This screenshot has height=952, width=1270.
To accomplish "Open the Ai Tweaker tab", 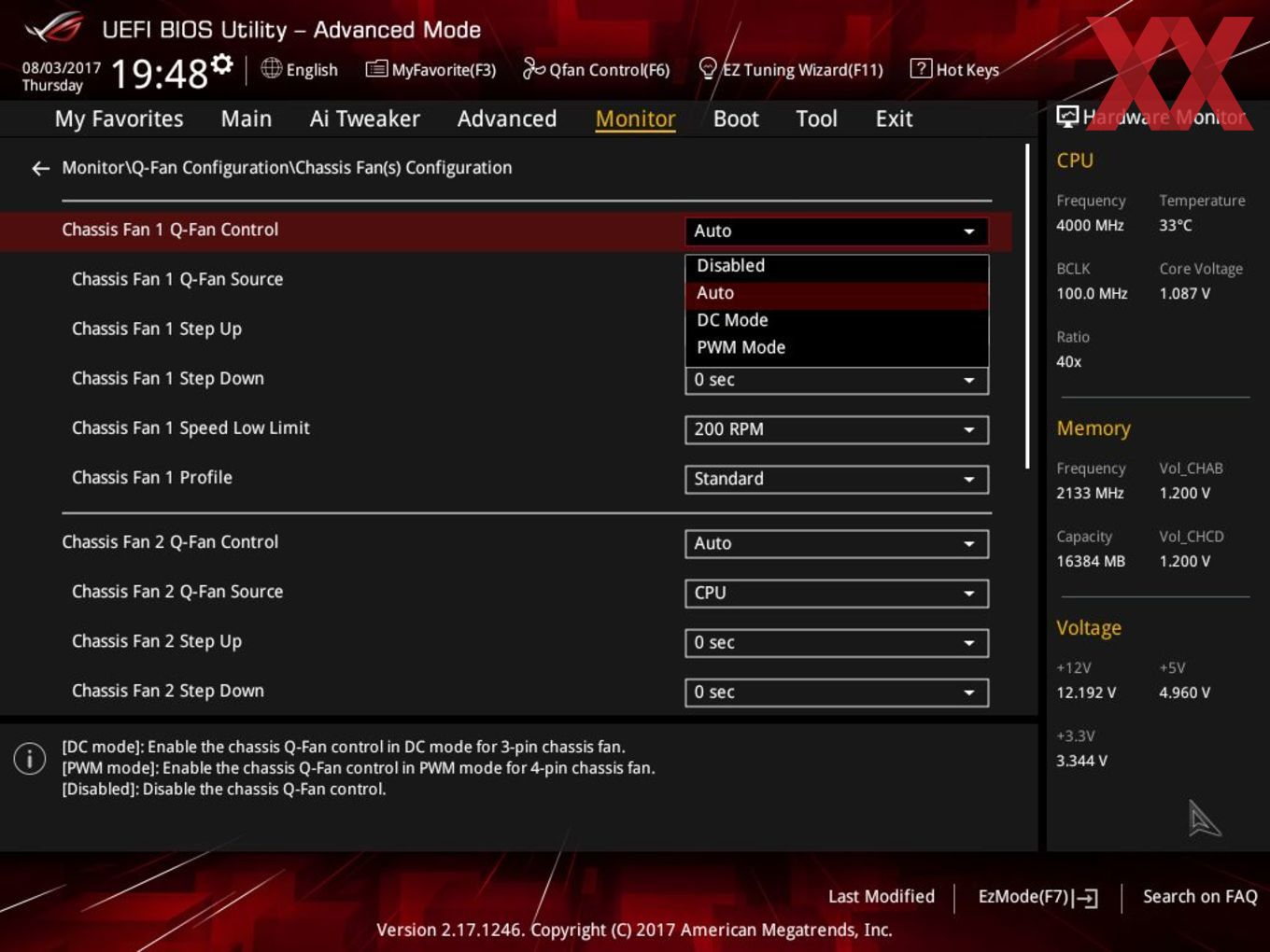I will [365, 119].
